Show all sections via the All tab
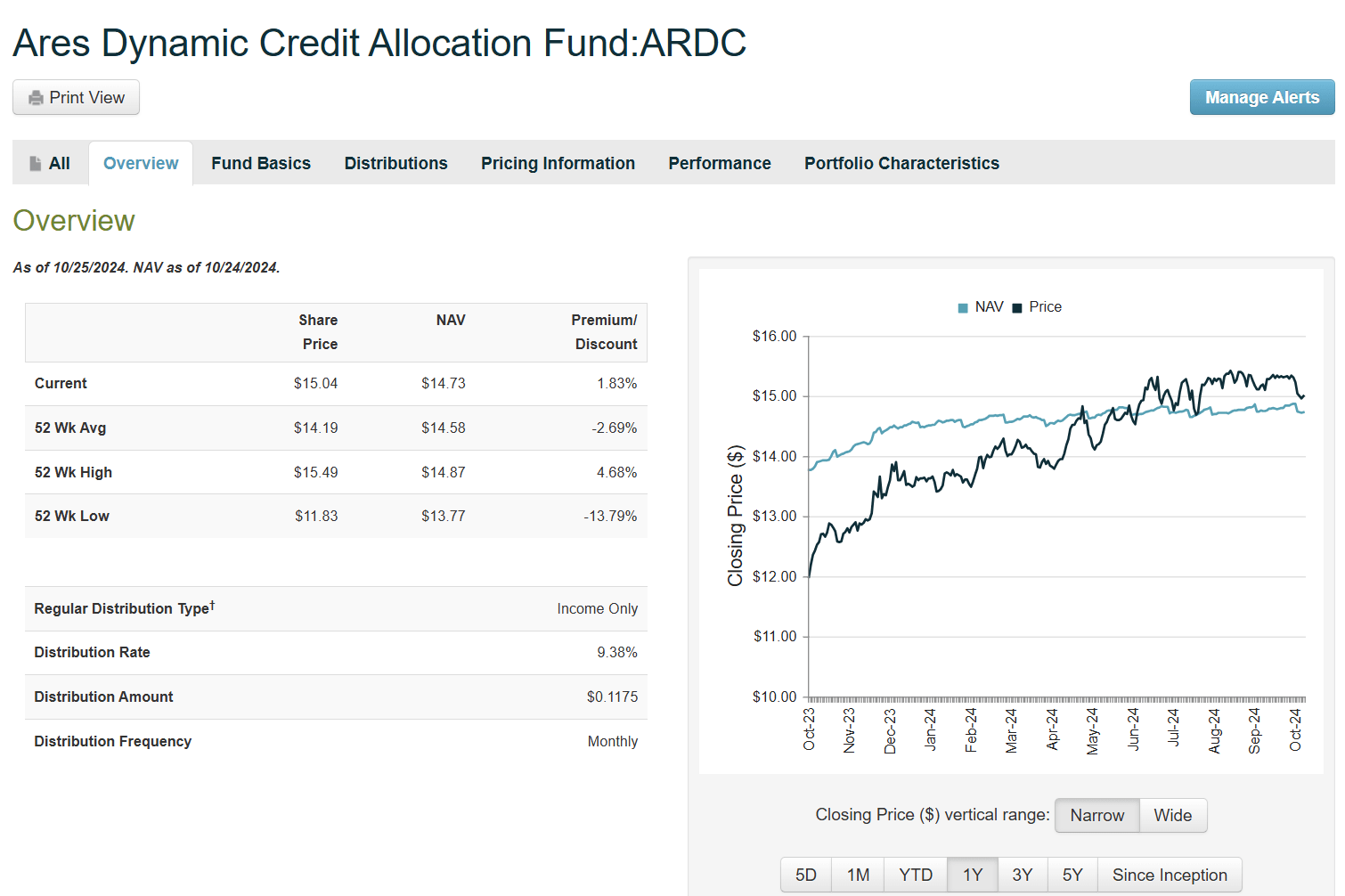The width and height of the screenshot is (1345, 896). pos(49,163)
